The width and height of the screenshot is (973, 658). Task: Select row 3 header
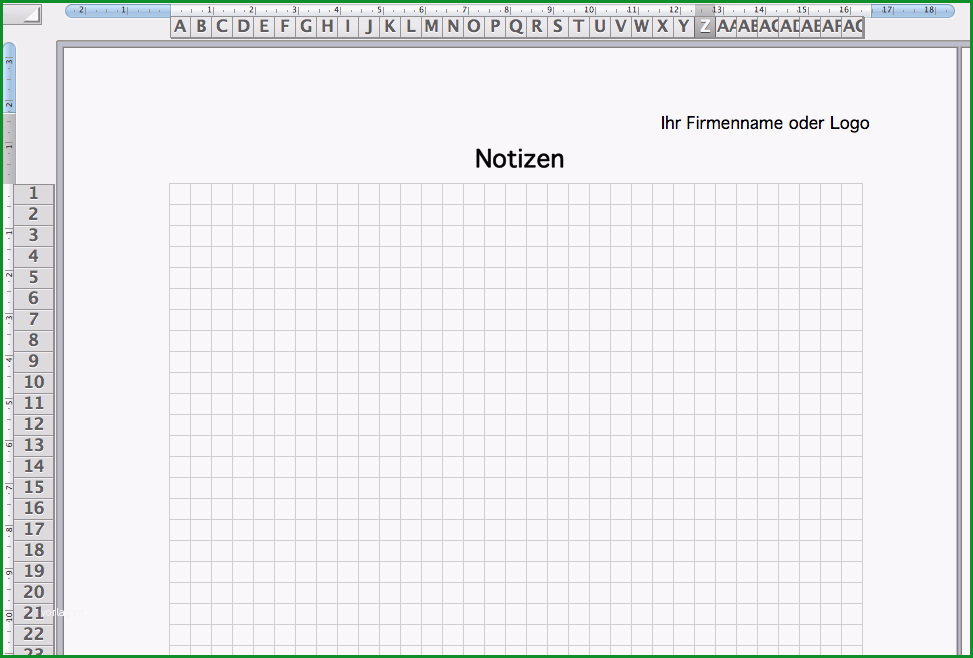tap(34, 236)
